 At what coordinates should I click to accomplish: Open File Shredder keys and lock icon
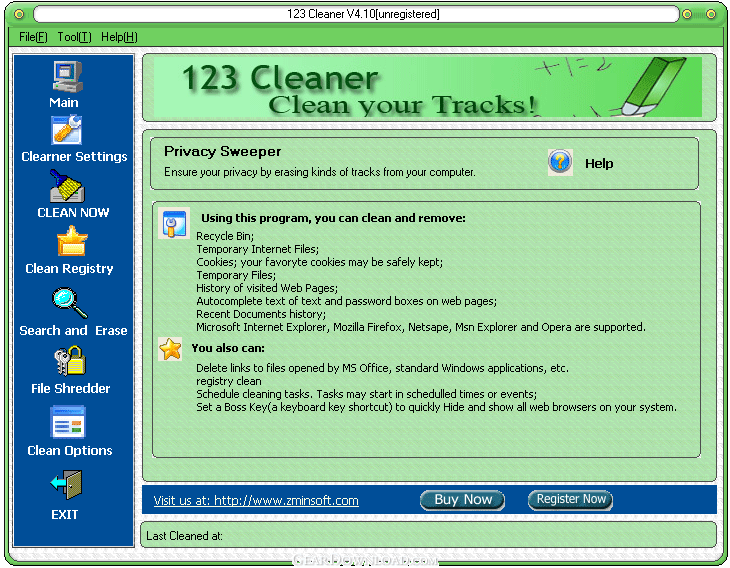[x=70, y=361]
